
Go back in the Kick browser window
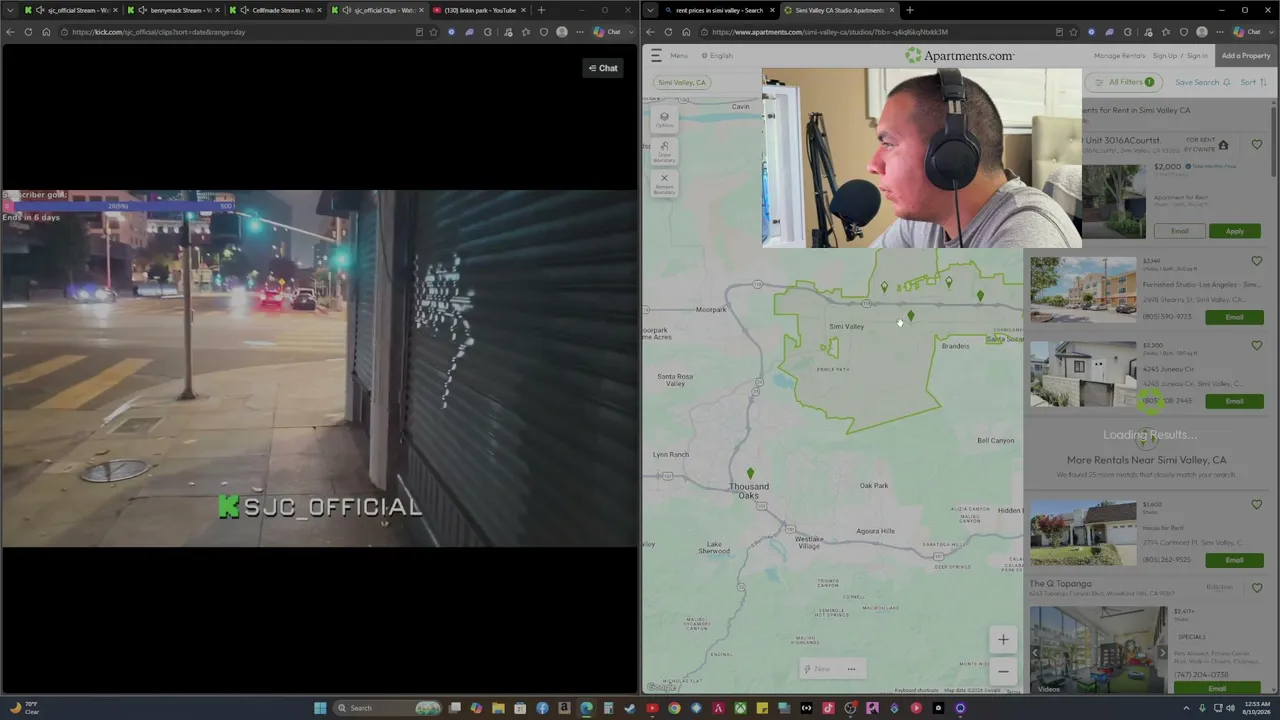[x=10, y=32]
